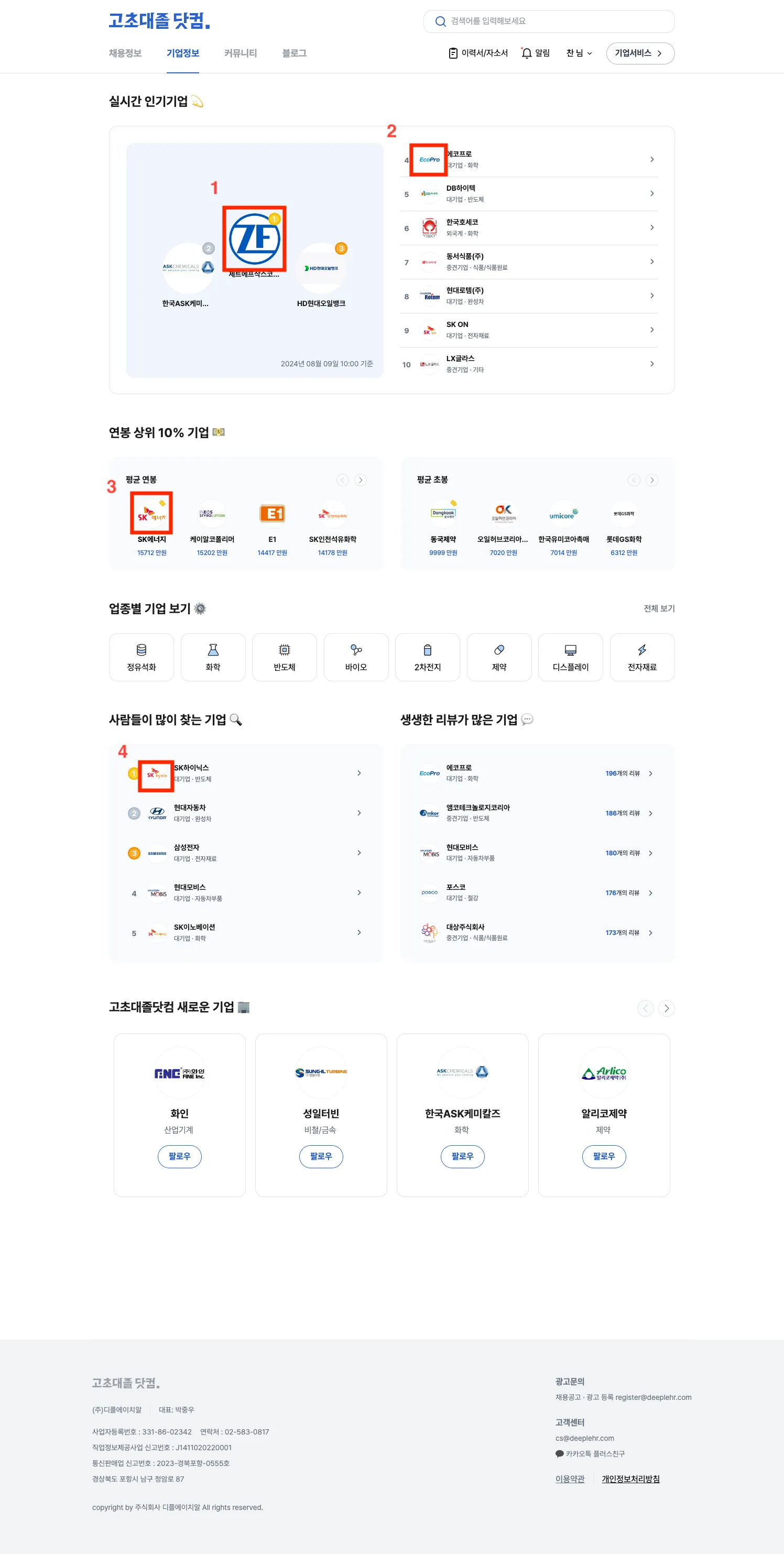
Task: Select the 디스플레이 monitor industry tile
Action: (571, 657)
